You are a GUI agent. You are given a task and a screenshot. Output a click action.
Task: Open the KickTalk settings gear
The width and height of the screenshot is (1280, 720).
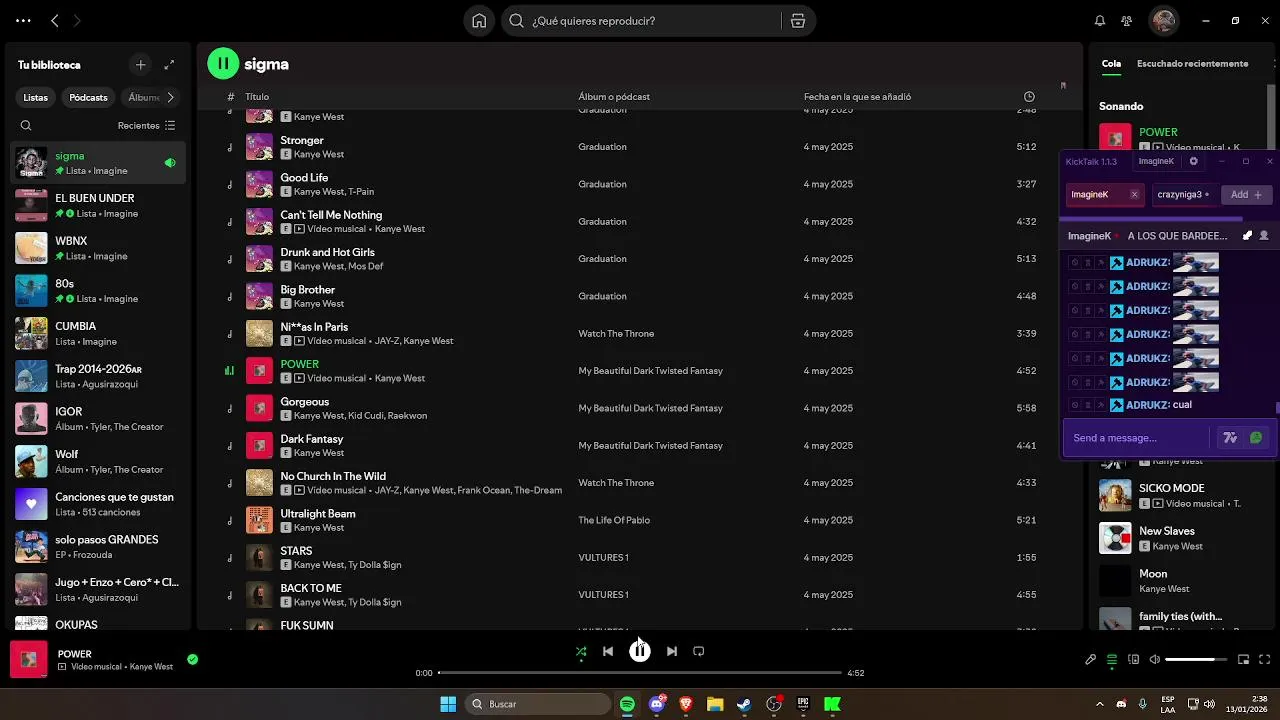(1193, 161)
